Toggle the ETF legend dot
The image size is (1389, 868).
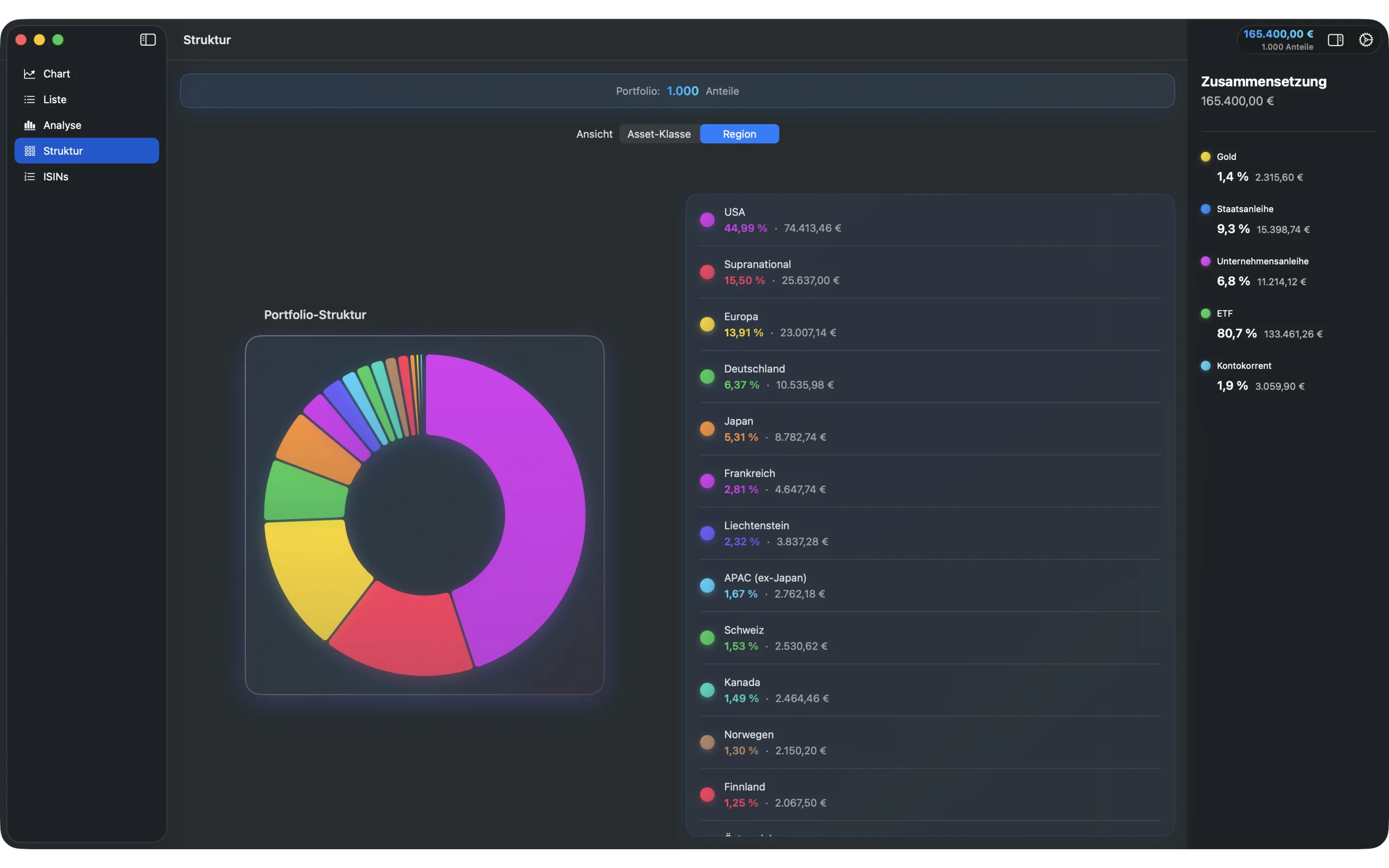coord(1207,313)
